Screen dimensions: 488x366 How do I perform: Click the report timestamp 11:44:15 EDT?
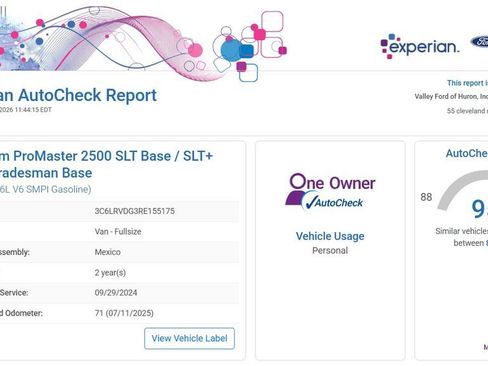(x=33, y=110)
